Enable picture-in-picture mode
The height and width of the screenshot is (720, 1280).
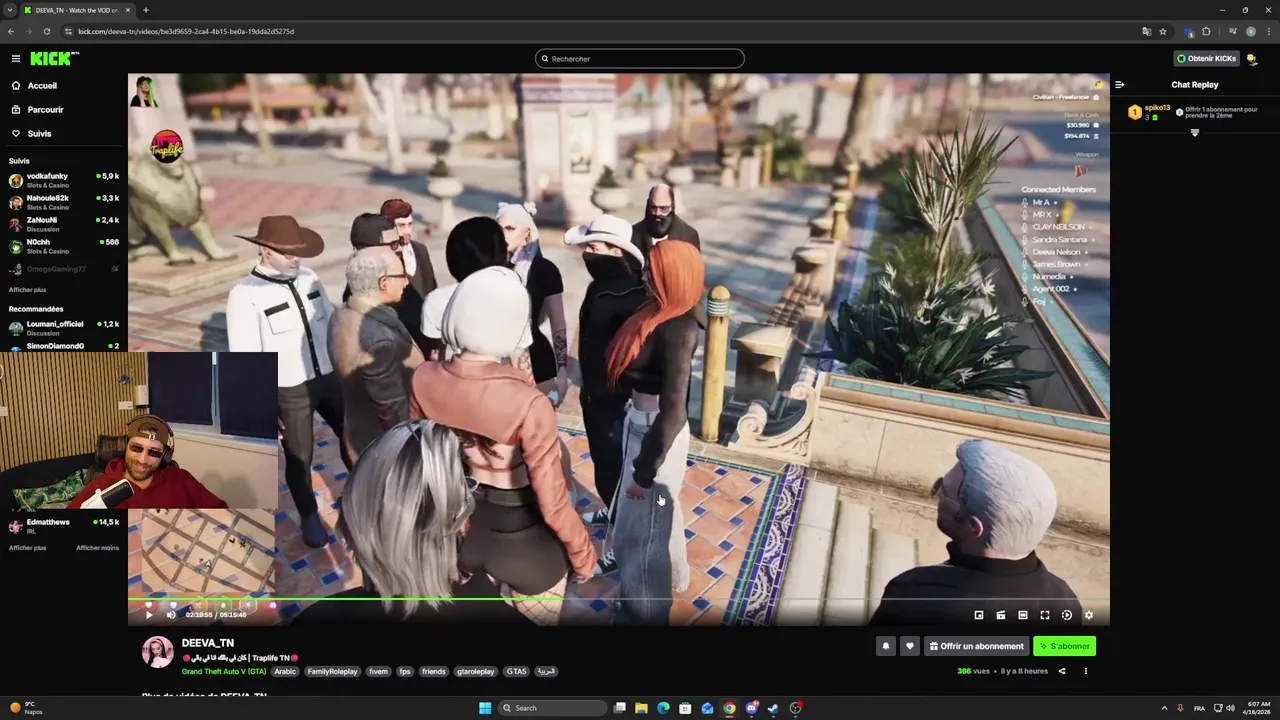click(x=979, y=615)
